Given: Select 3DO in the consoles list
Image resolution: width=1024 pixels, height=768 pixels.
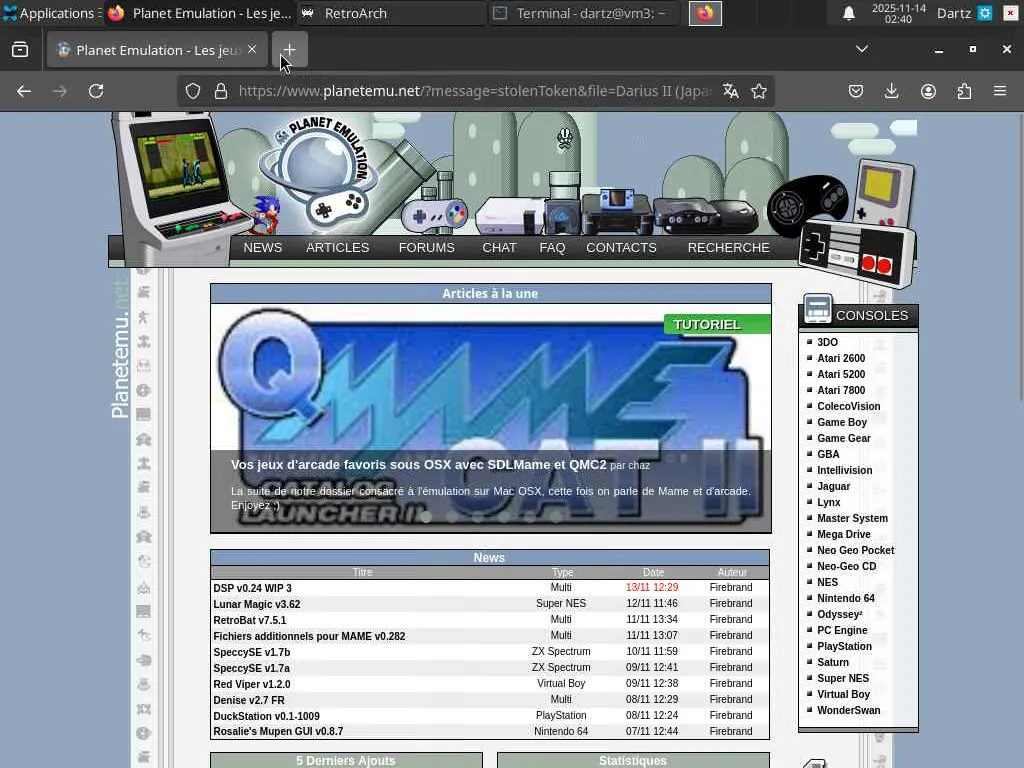Looking at the screenshot, I should [827, 342].
